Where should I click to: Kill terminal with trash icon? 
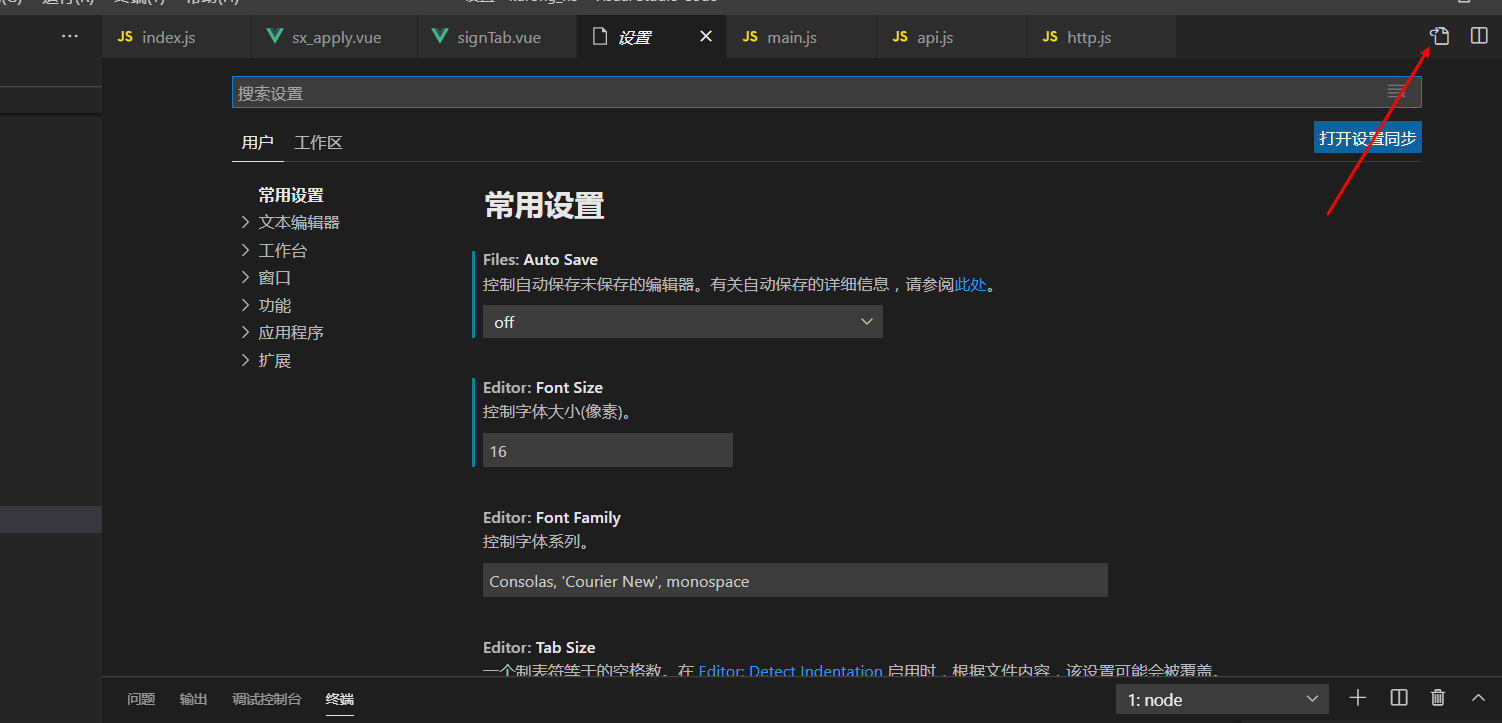click(1438, 698)
